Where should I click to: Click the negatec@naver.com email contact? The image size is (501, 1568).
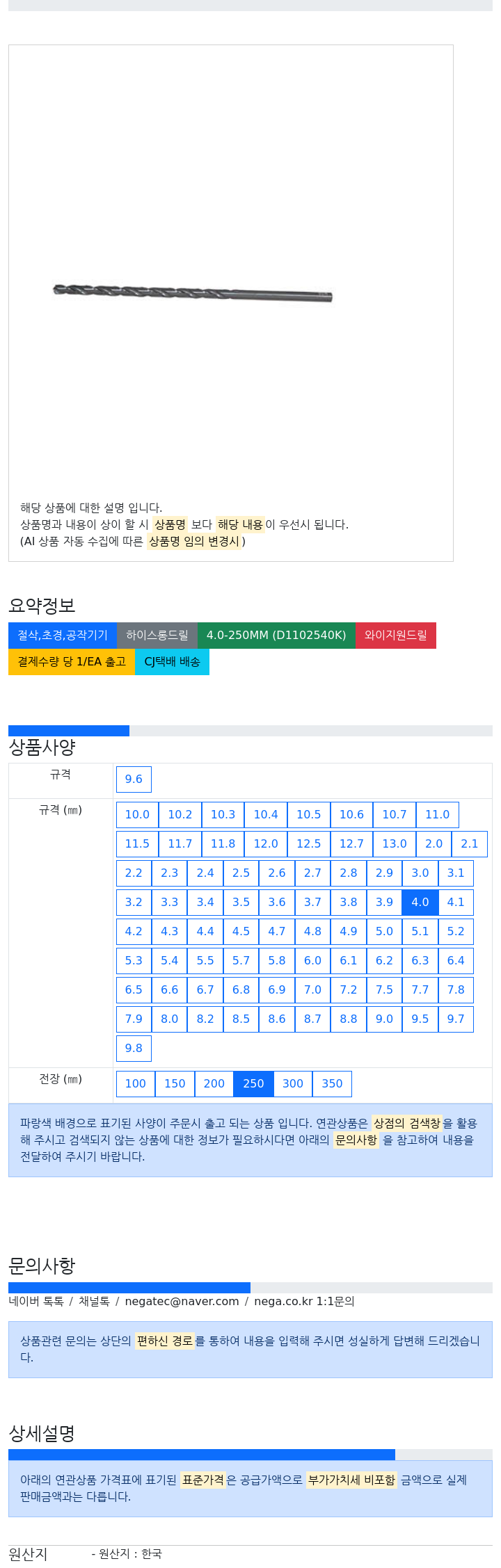coord(182,1302)
